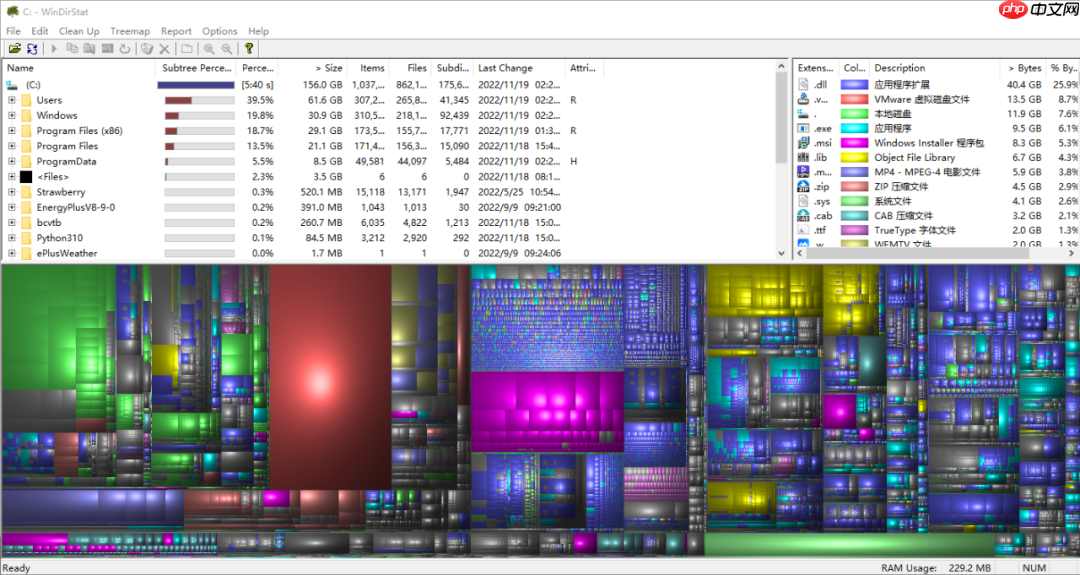1080x575 pixels.
Task: Click the Refresh Selected circular arrow icon
Action: (125, 48)
